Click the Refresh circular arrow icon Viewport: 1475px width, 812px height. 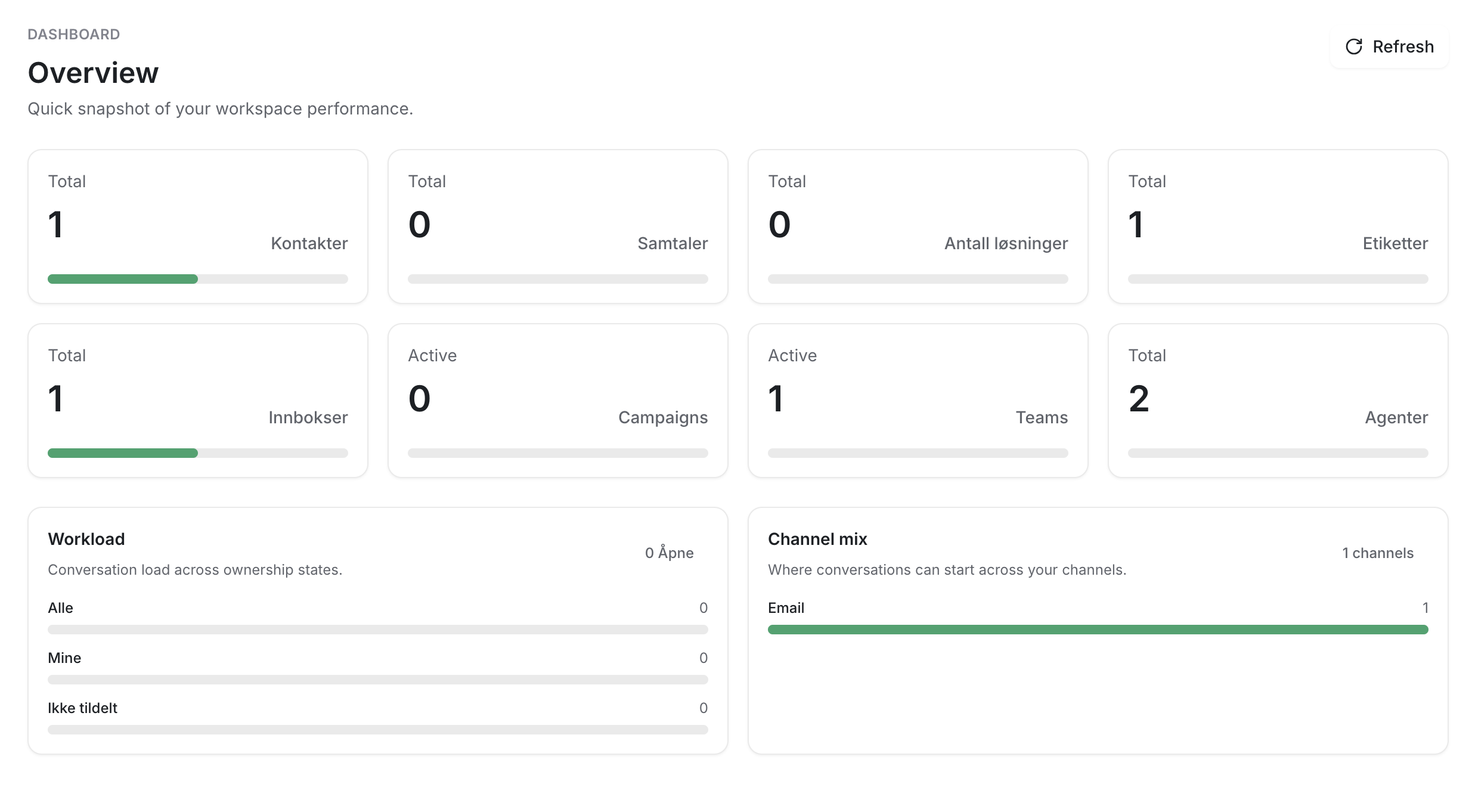1353,47
